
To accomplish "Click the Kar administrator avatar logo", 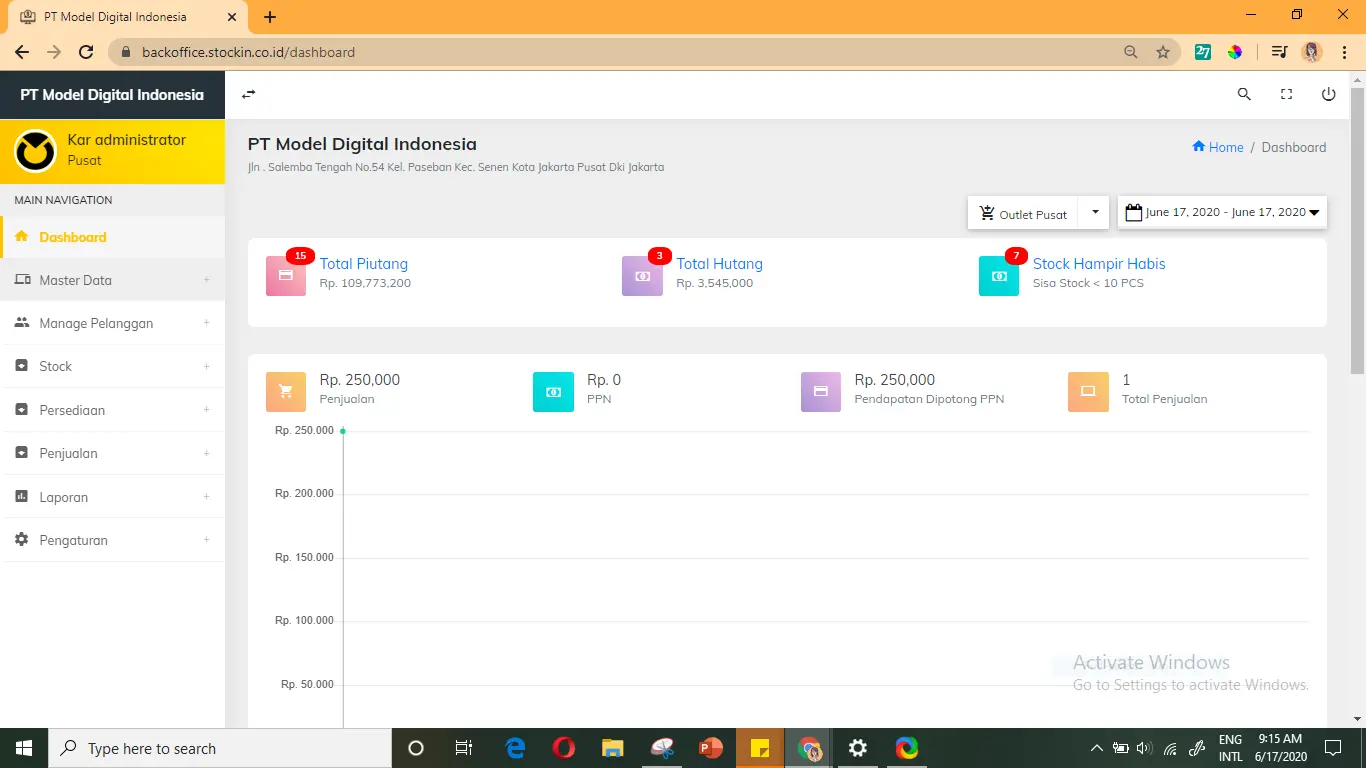I will coord(35,151).
